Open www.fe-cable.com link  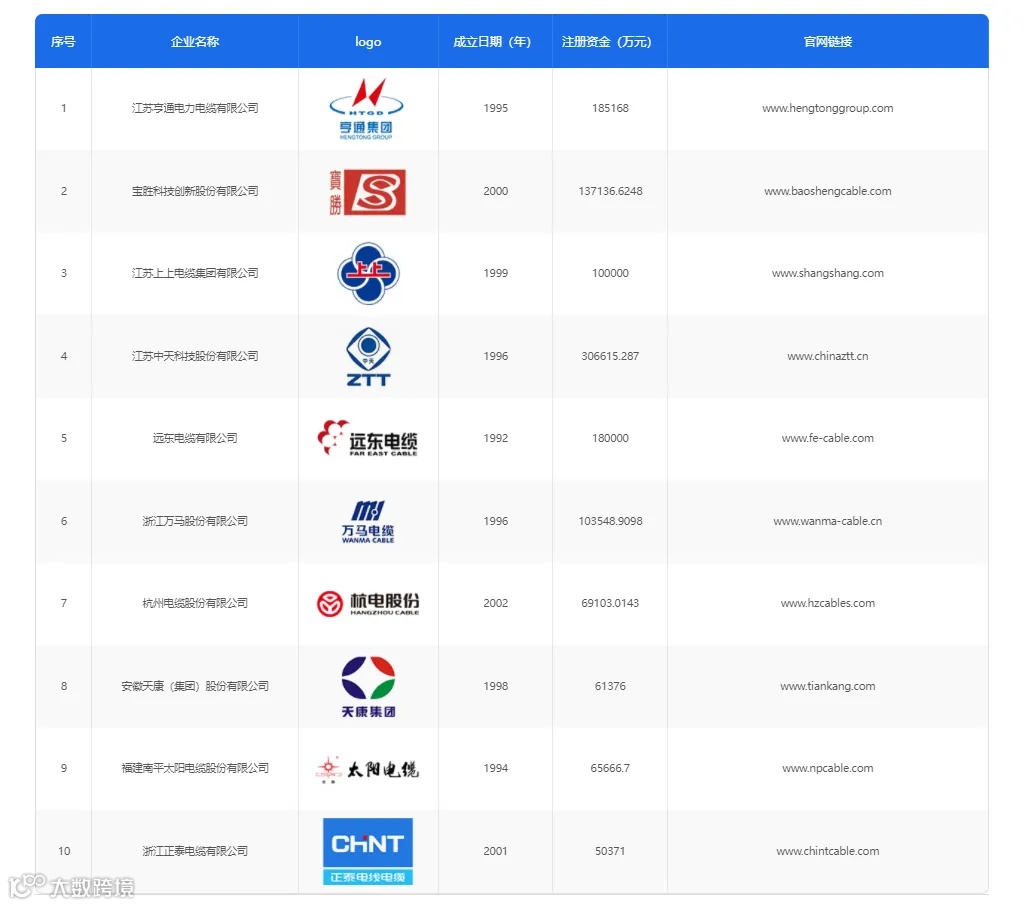pyautogui.click(x=827, y=438)
